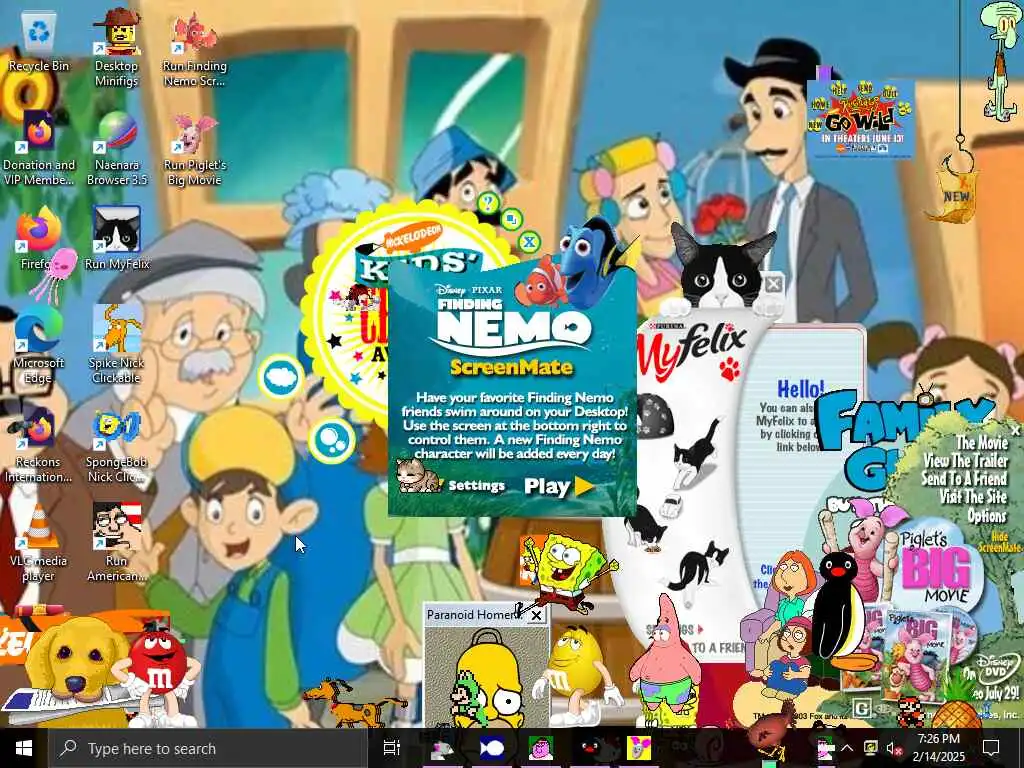Open Run Piglet's Big Movie shortcut
The width and height of the screenshot is (1024, 768).
(195, 149)
